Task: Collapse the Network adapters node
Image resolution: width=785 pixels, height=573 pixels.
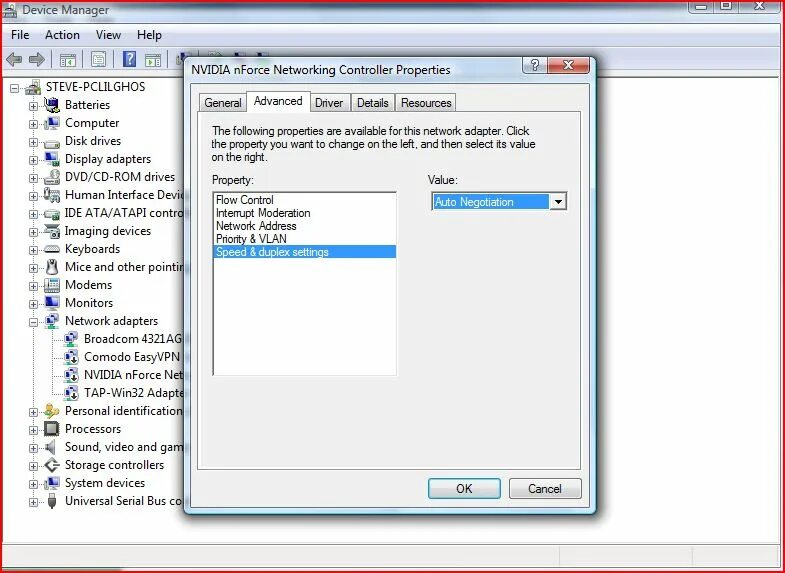Action: pos(33,322)
